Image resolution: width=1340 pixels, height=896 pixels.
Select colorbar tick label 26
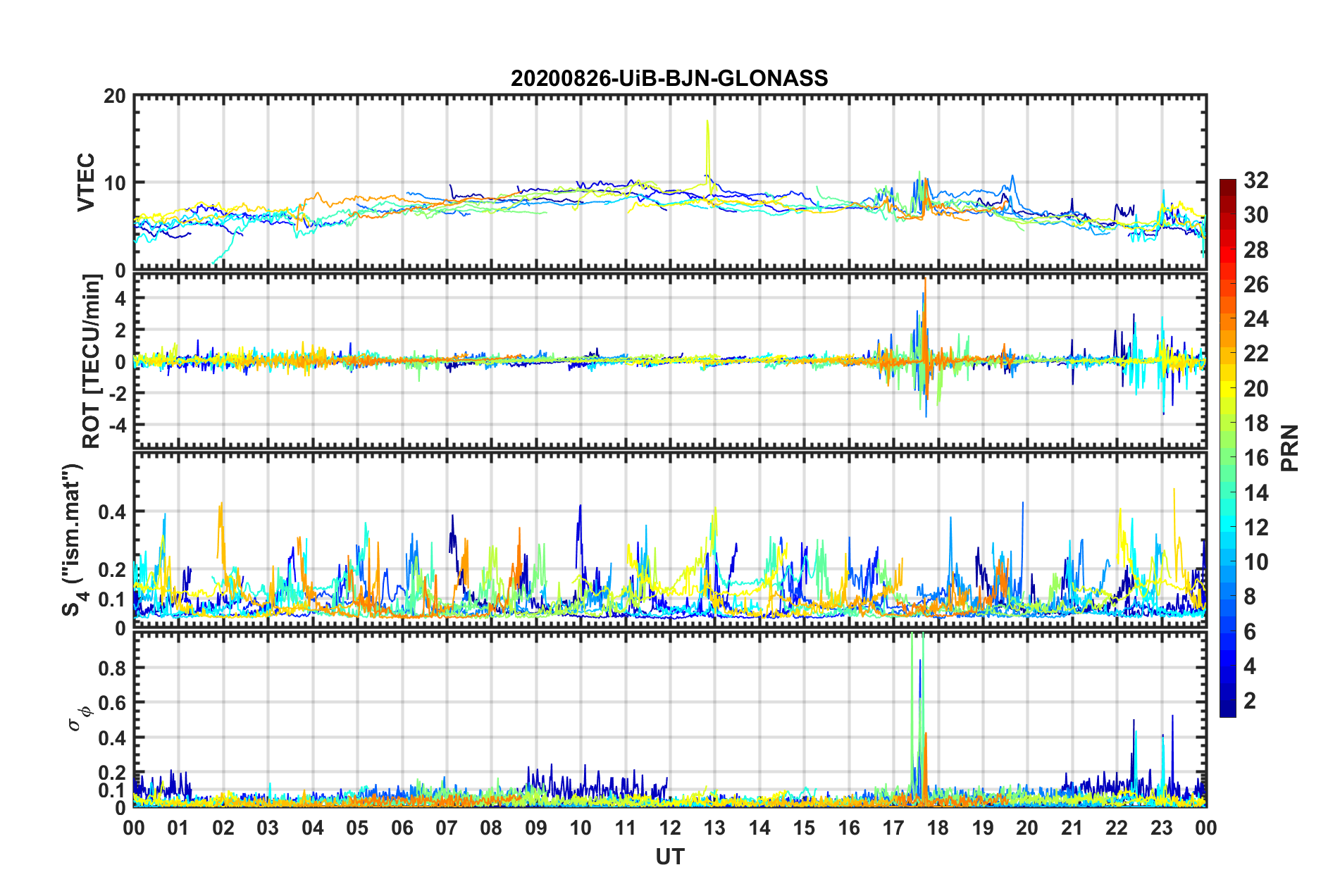1256,285
